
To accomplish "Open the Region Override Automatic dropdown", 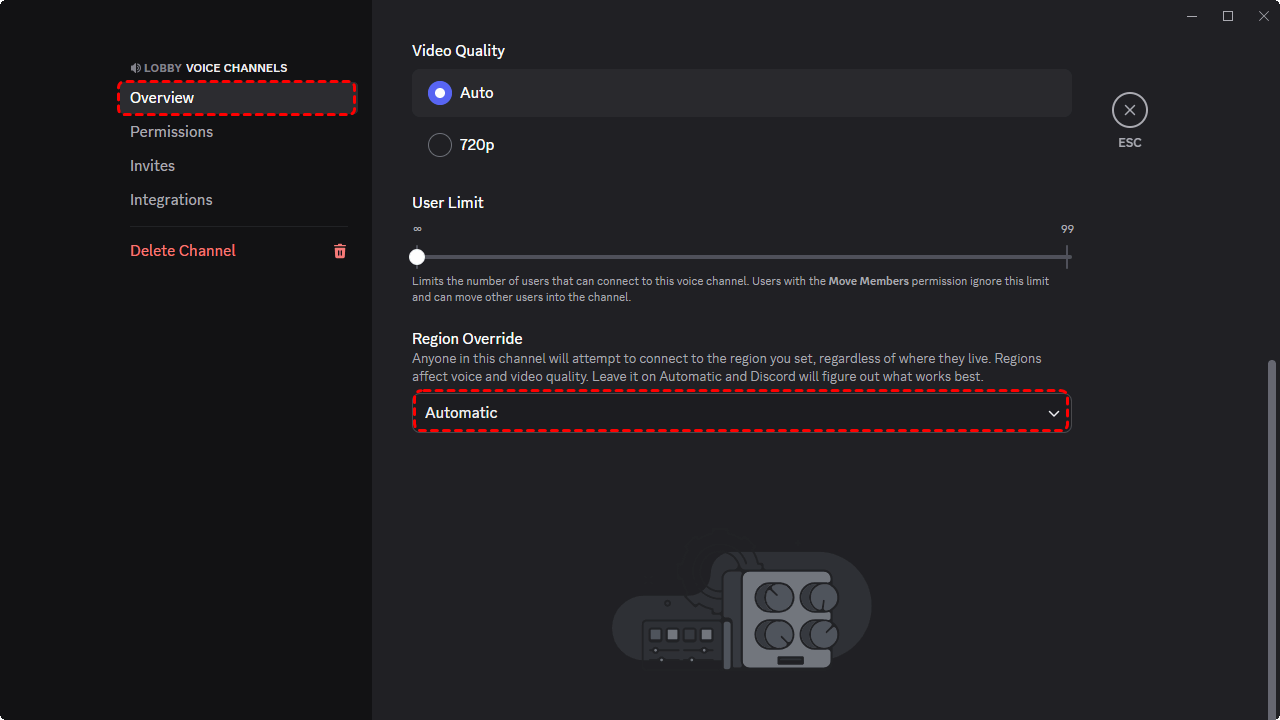I will tap(740, 412).
